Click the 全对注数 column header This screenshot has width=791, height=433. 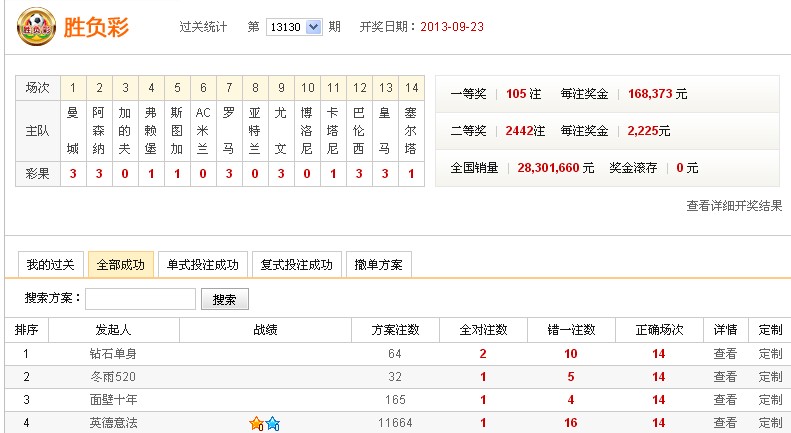click(x=483, y=330)
